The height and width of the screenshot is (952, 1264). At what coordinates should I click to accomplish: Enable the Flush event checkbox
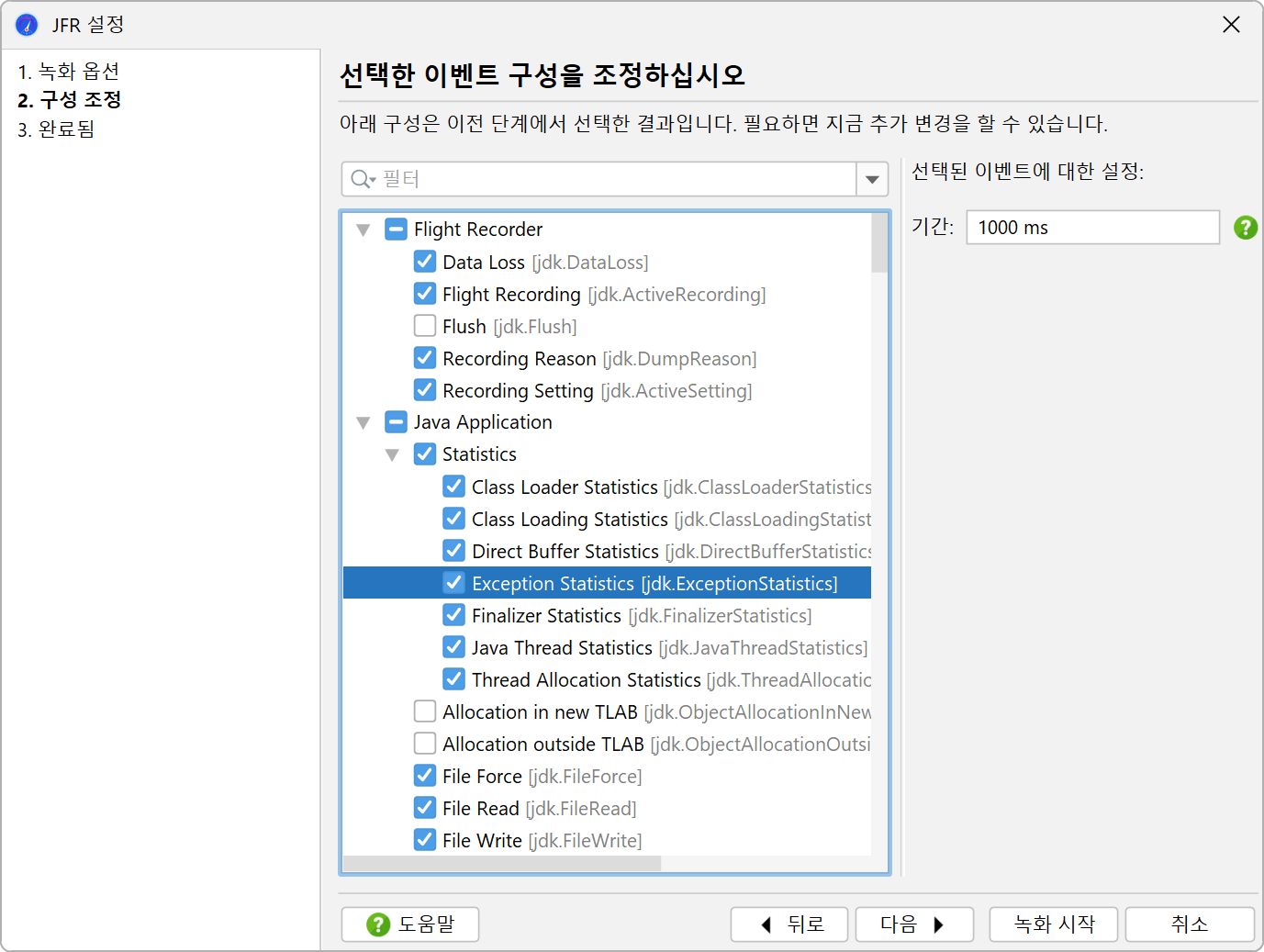(x=425, y=326)
